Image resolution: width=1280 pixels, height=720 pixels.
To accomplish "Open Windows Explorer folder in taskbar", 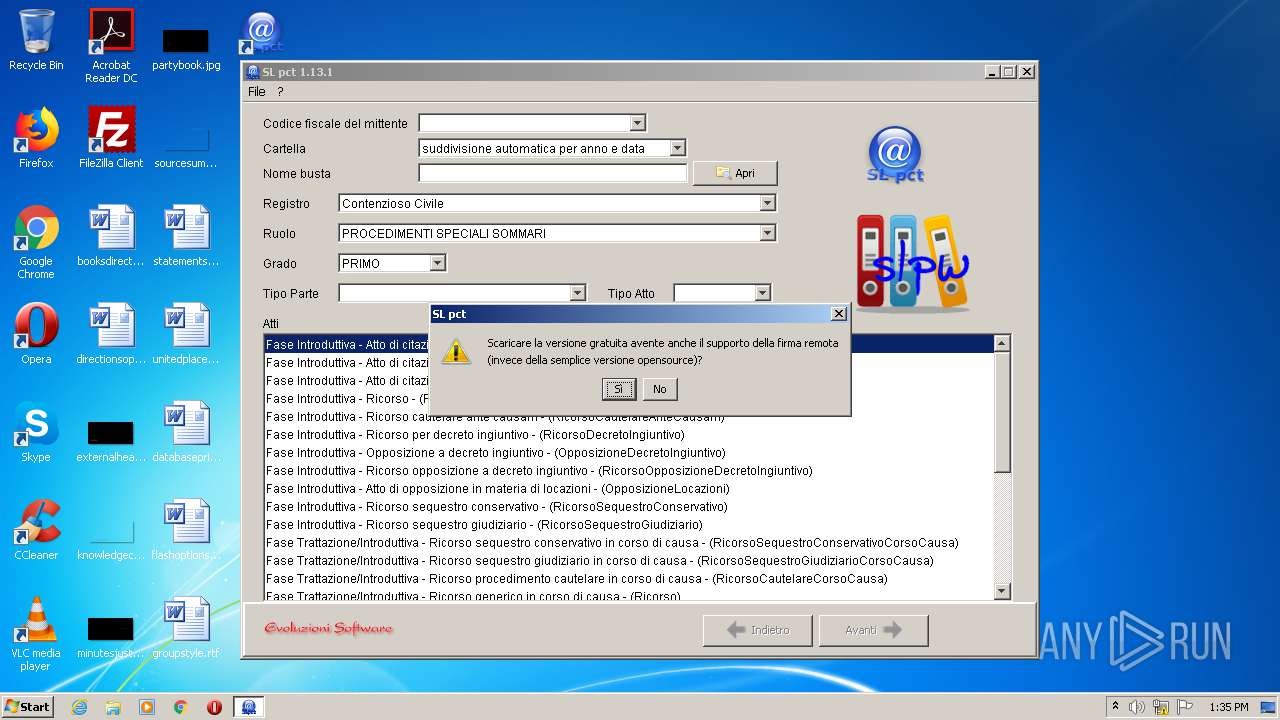I will (113, 707).
